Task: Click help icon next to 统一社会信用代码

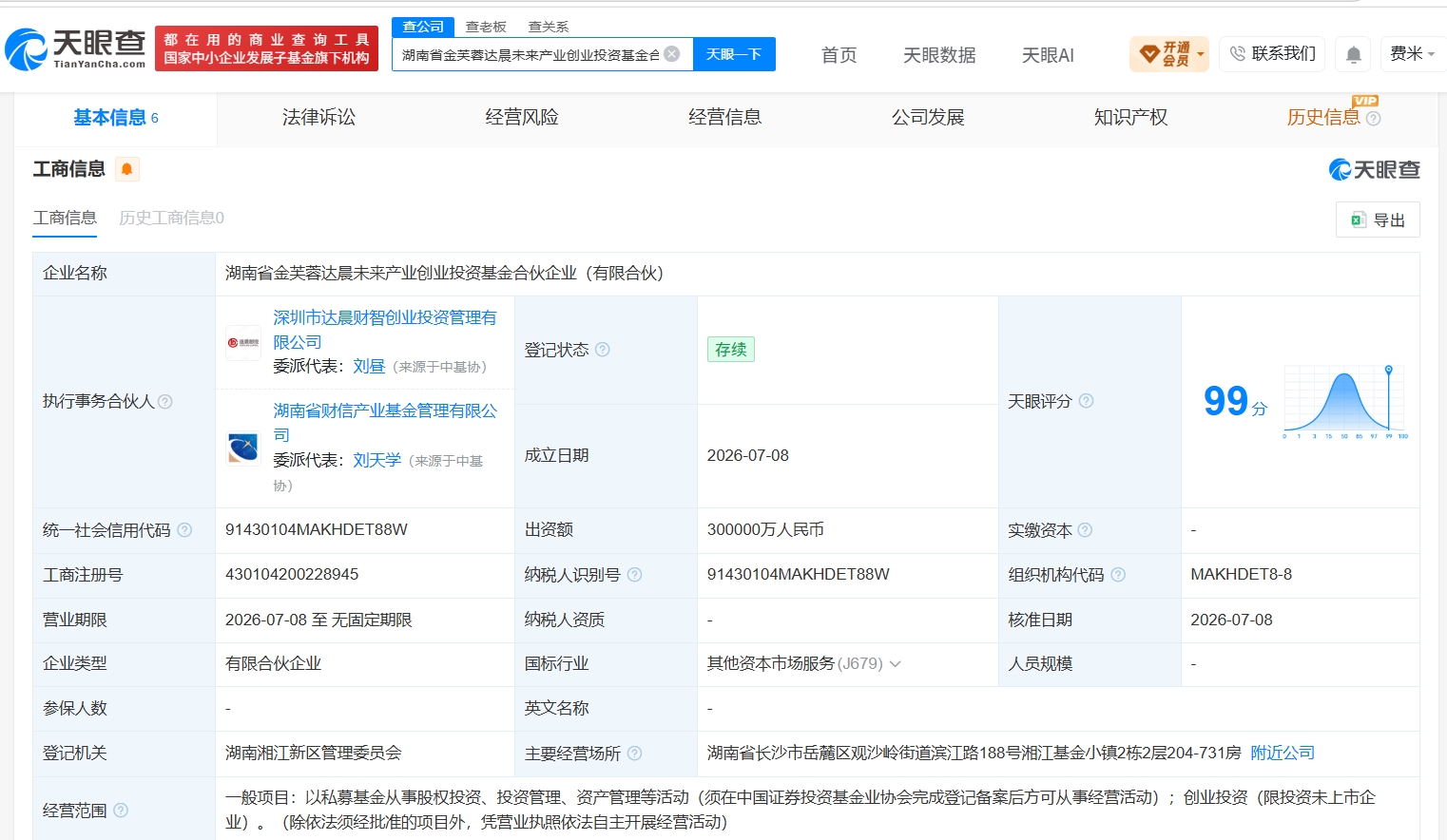Action: tap(184, 530)
